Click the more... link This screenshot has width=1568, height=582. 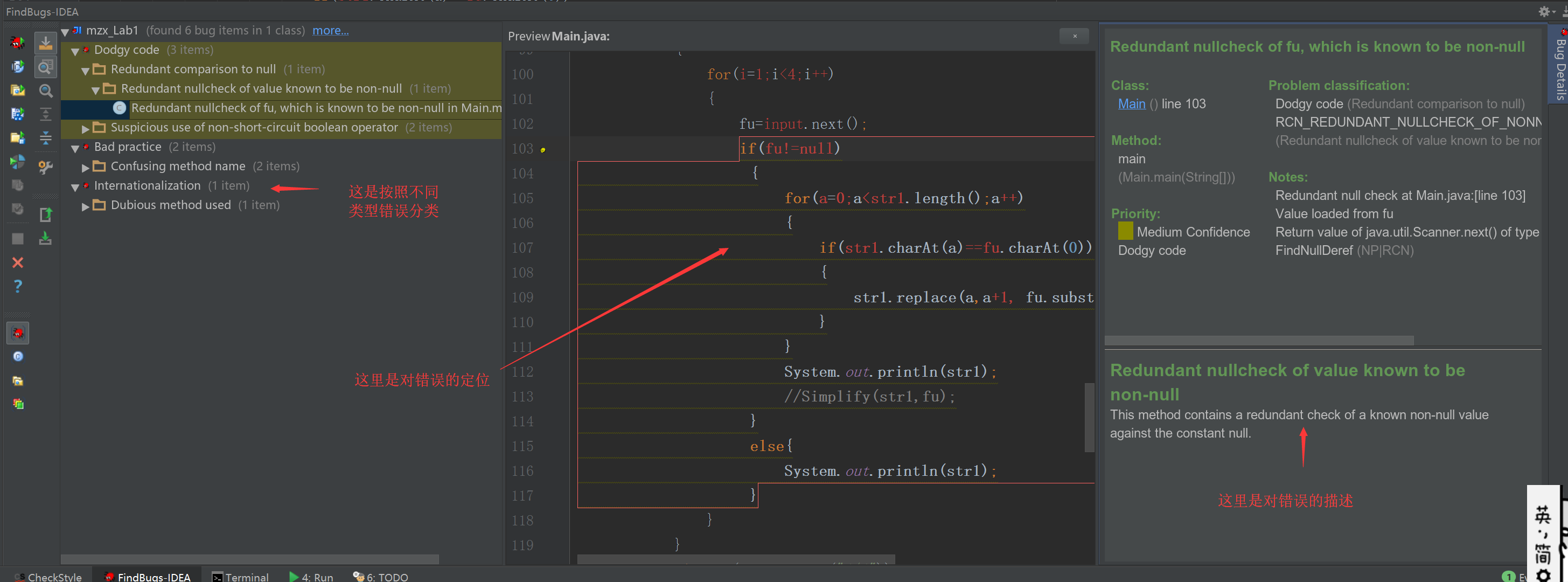click(x=330, y=30)
